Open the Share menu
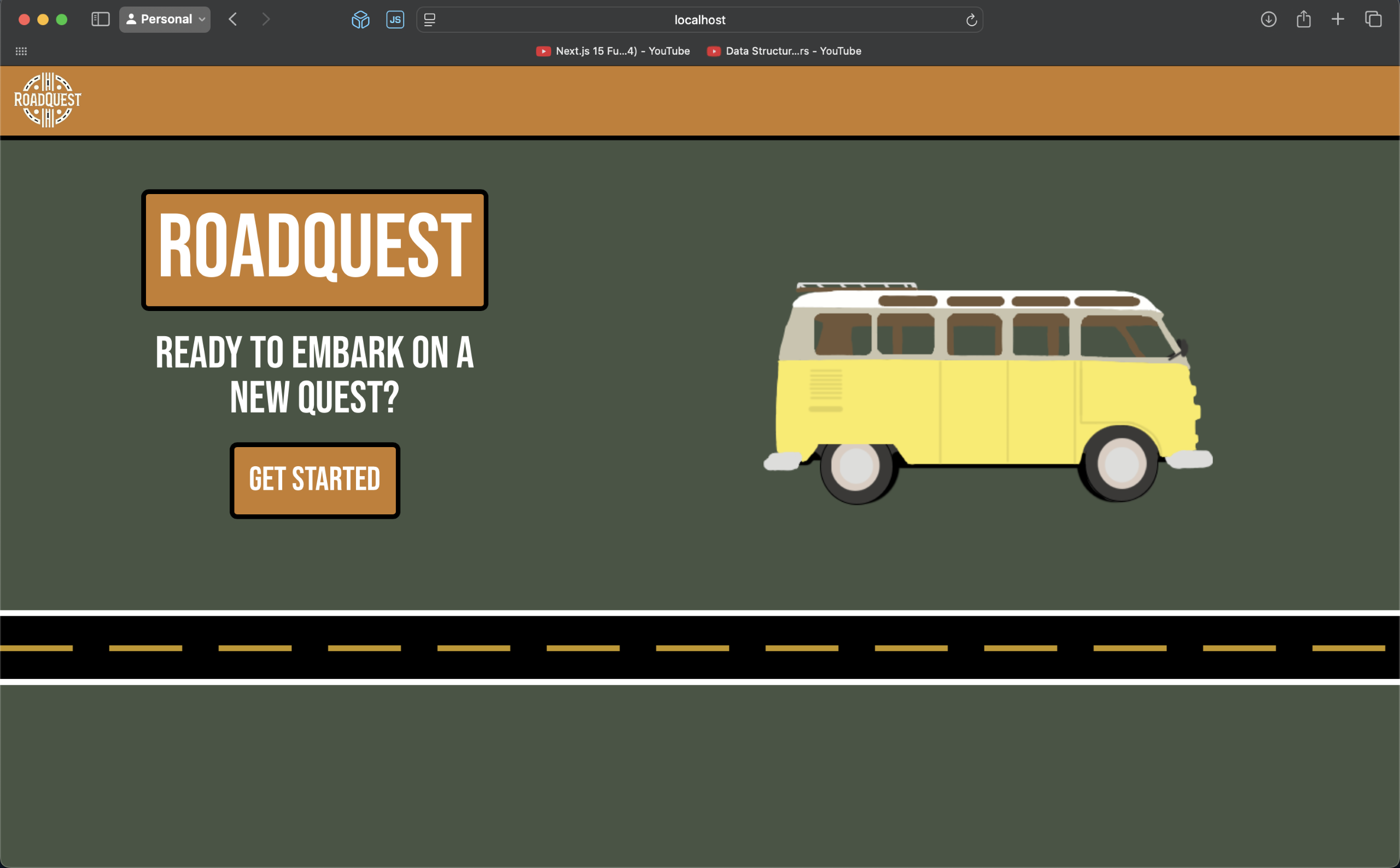The height and width of the screenshot is (868, 1400). pos(1304,20)
